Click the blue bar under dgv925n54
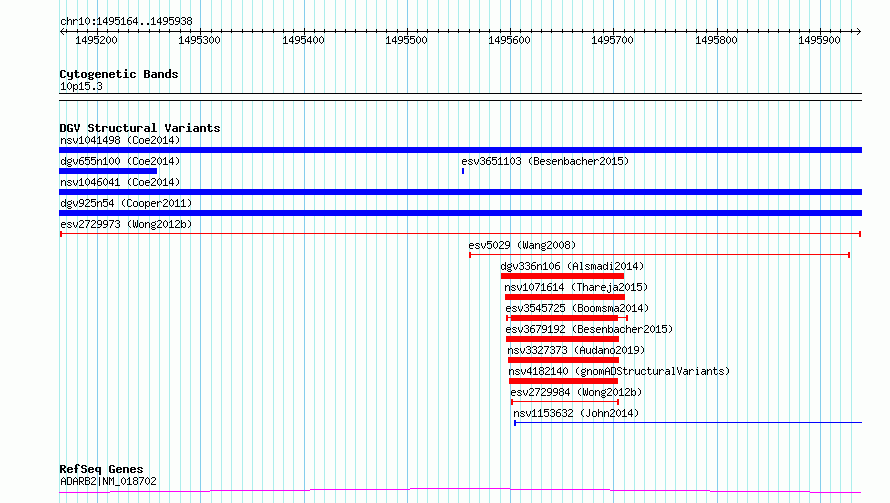This screenshot has width=890, height=503. click(460, 213)
